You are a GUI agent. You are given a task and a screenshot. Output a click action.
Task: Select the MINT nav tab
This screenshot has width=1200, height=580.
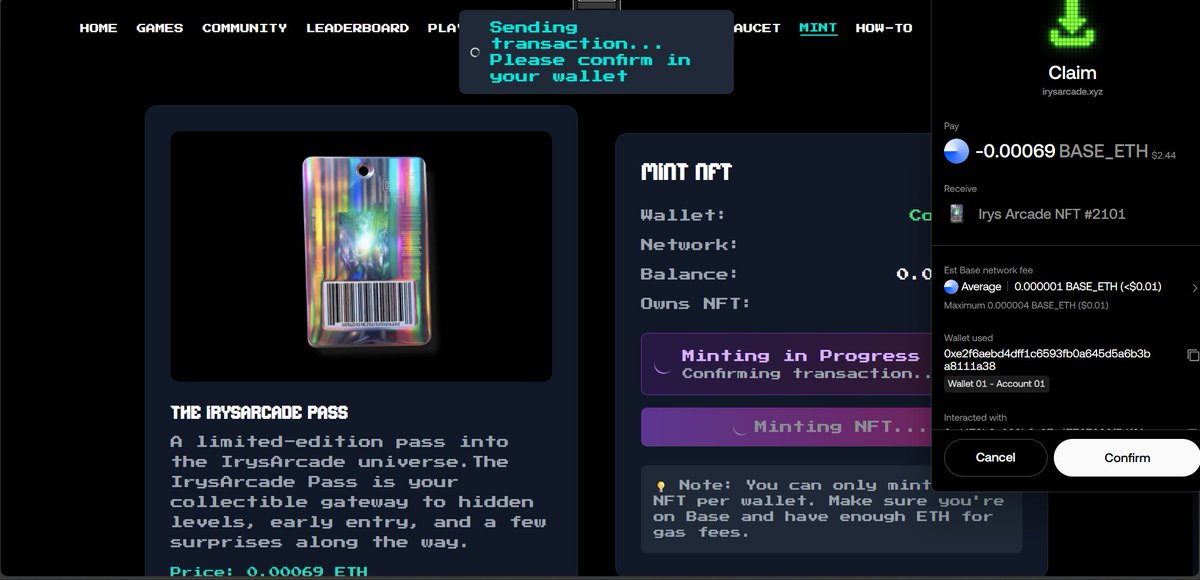818,28
